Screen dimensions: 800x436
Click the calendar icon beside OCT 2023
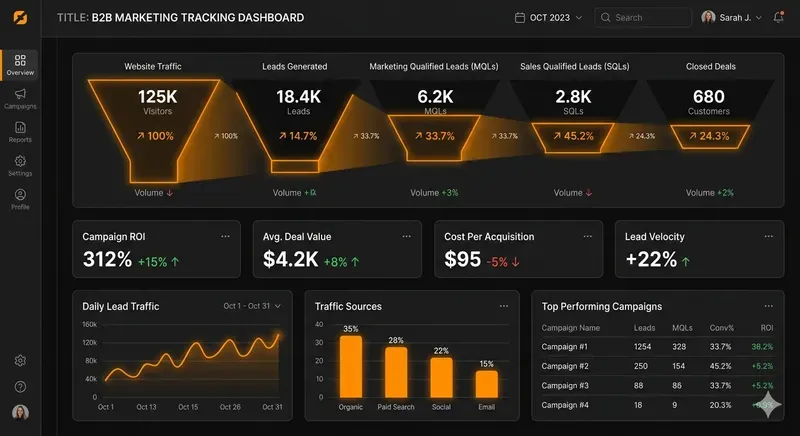pos(520,18)
